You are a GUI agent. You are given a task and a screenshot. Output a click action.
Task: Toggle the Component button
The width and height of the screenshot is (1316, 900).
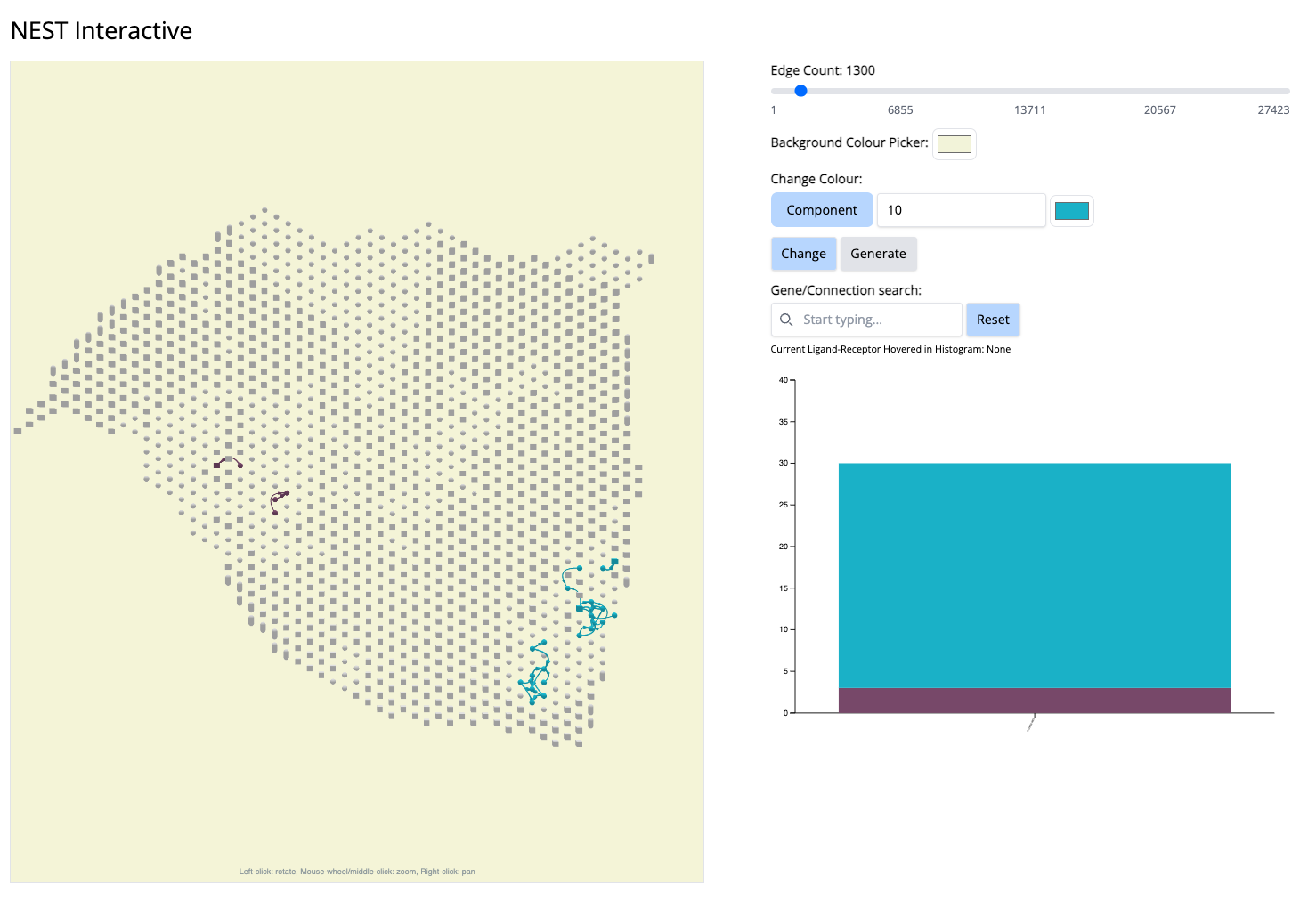[821, 210]
